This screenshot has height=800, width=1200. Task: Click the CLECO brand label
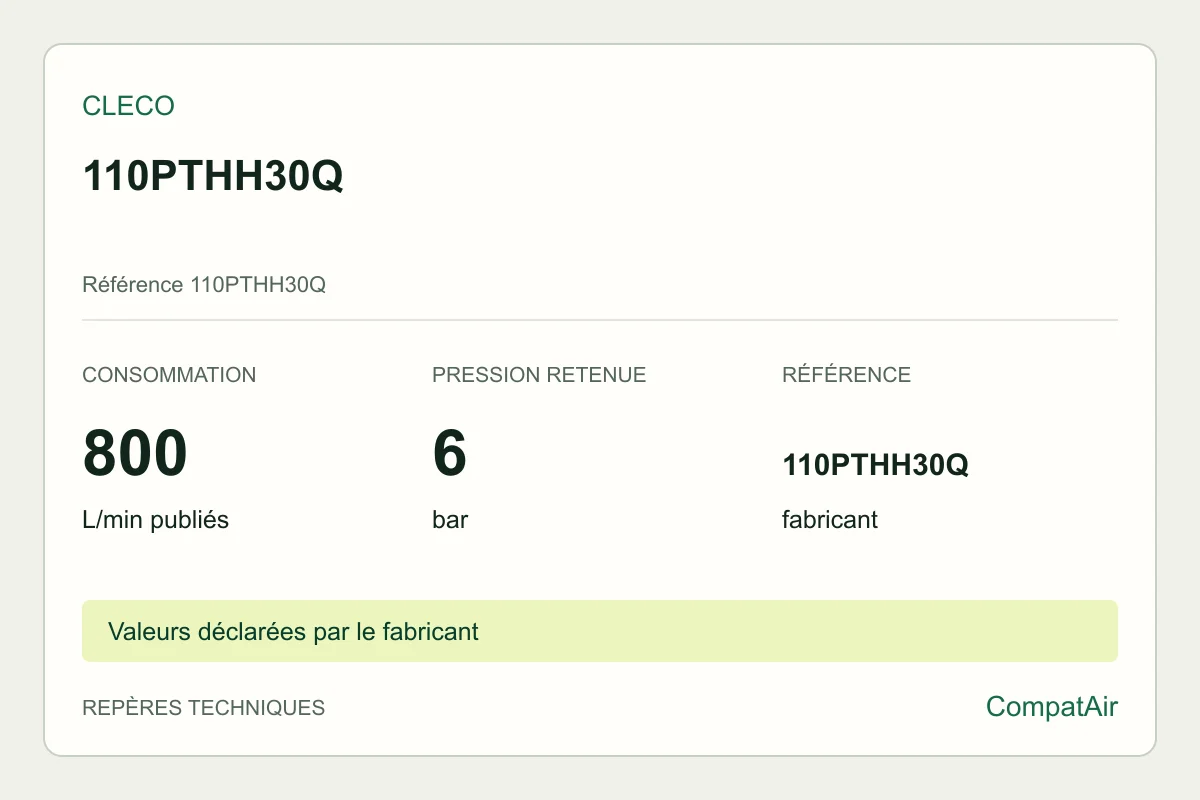tap(128, 106)
